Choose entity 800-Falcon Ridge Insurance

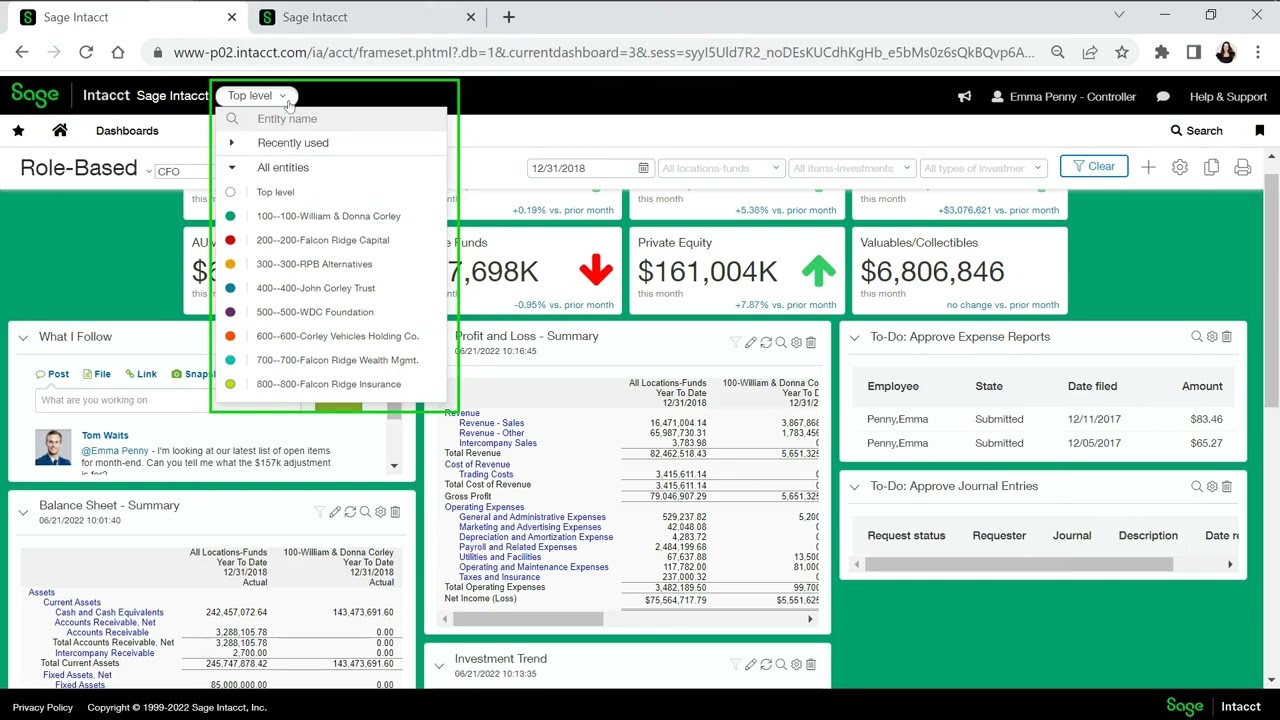click(x=330, y=384)
